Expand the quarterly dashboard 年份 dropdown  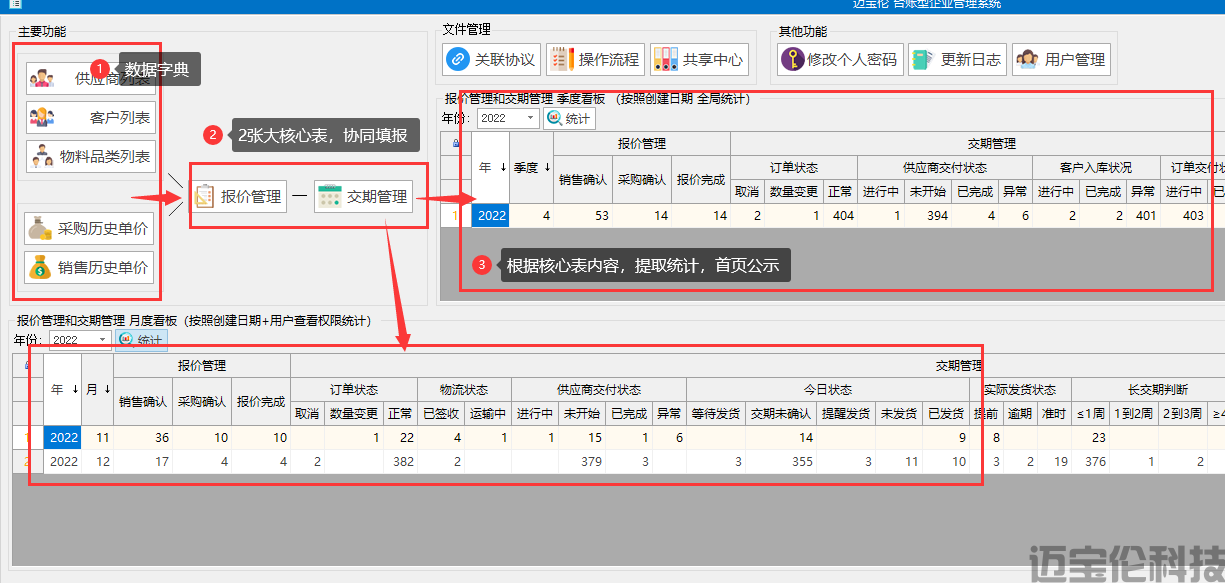point(531,119)
